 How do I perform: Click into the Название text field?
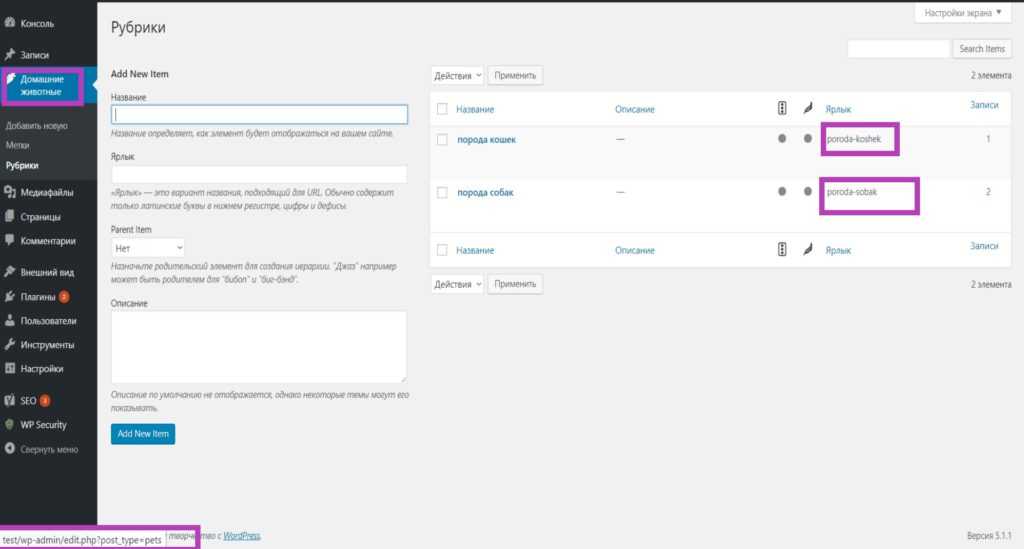[259, 114]
